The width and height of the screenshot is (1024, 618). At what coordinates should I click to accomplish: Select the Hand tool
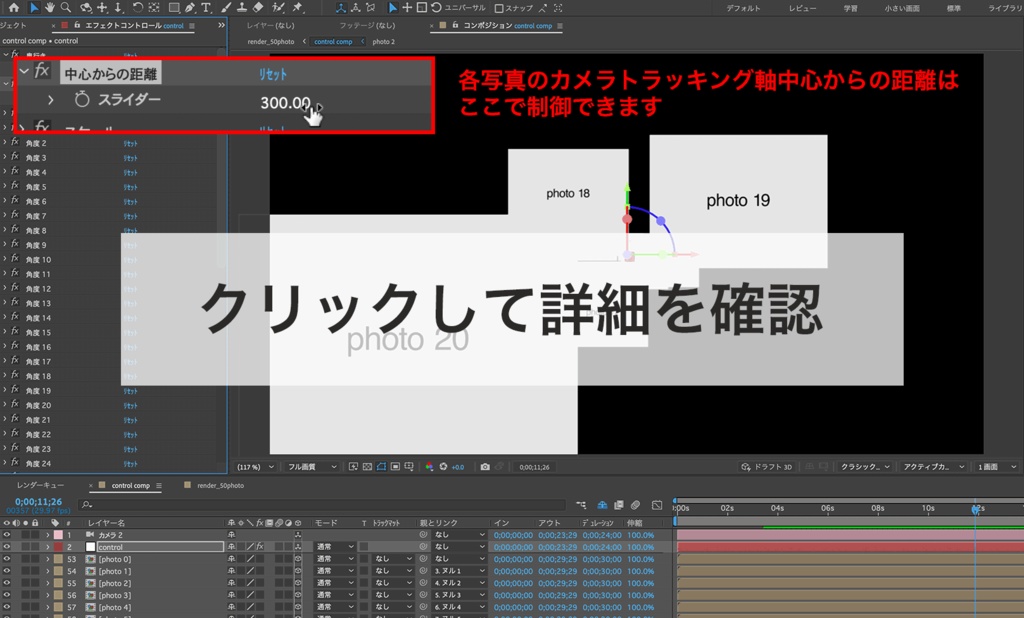point(50,8)
